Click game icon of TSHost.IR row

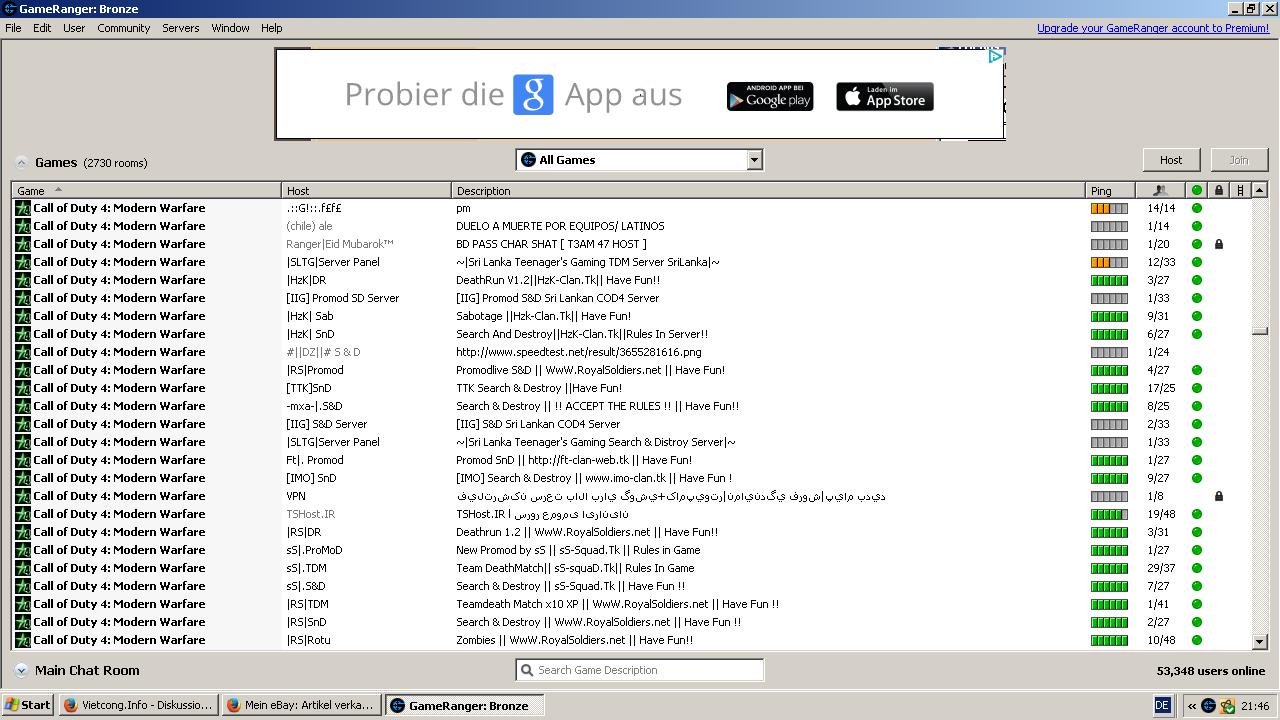pyautogui.click(x=22, y=514)
